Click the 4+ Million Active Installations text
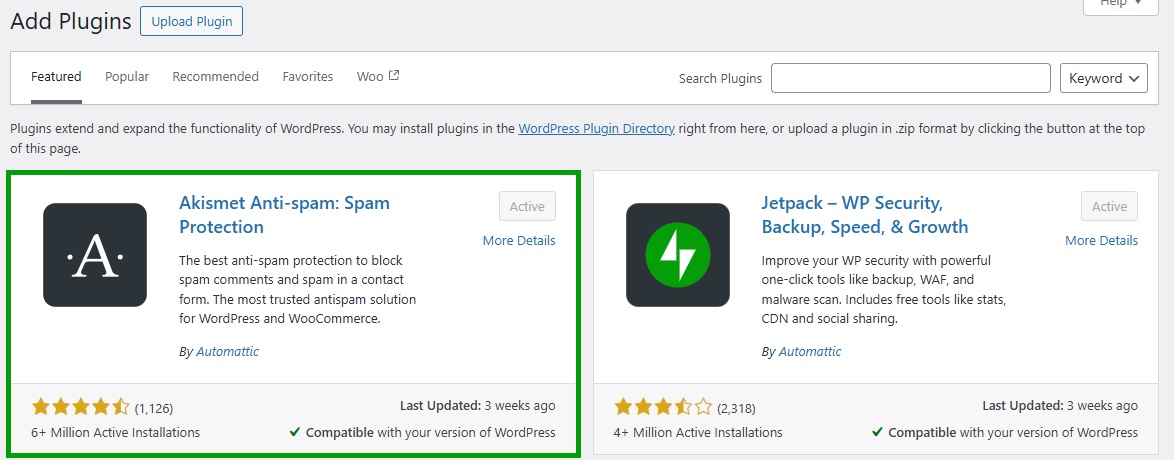 click(699, 432)
